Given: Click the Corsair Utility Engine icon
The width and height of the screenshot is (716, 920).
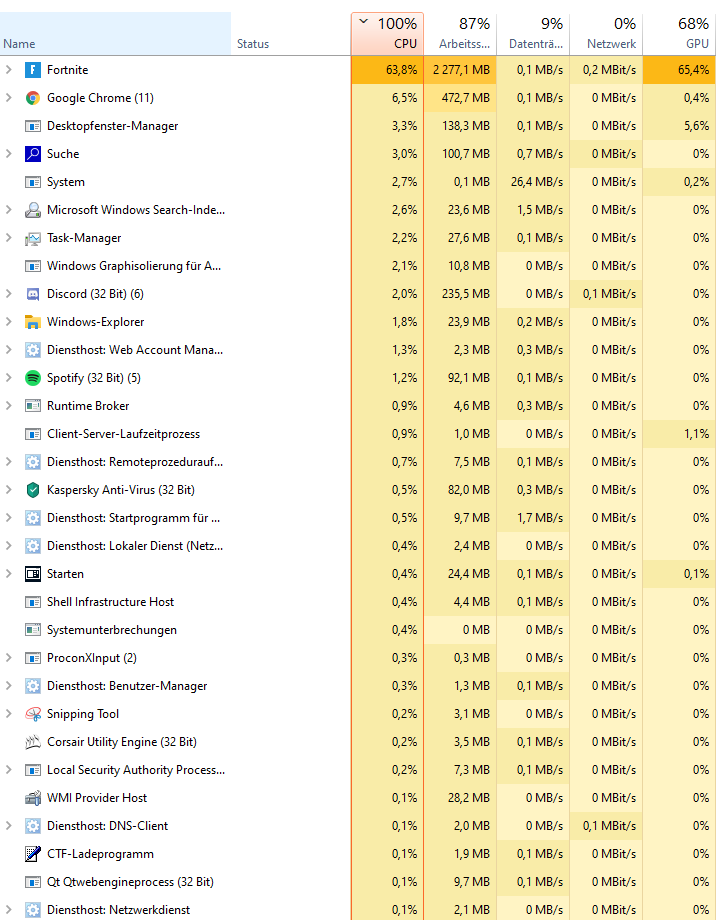Looking at the screenshot, I should point(33,742).
